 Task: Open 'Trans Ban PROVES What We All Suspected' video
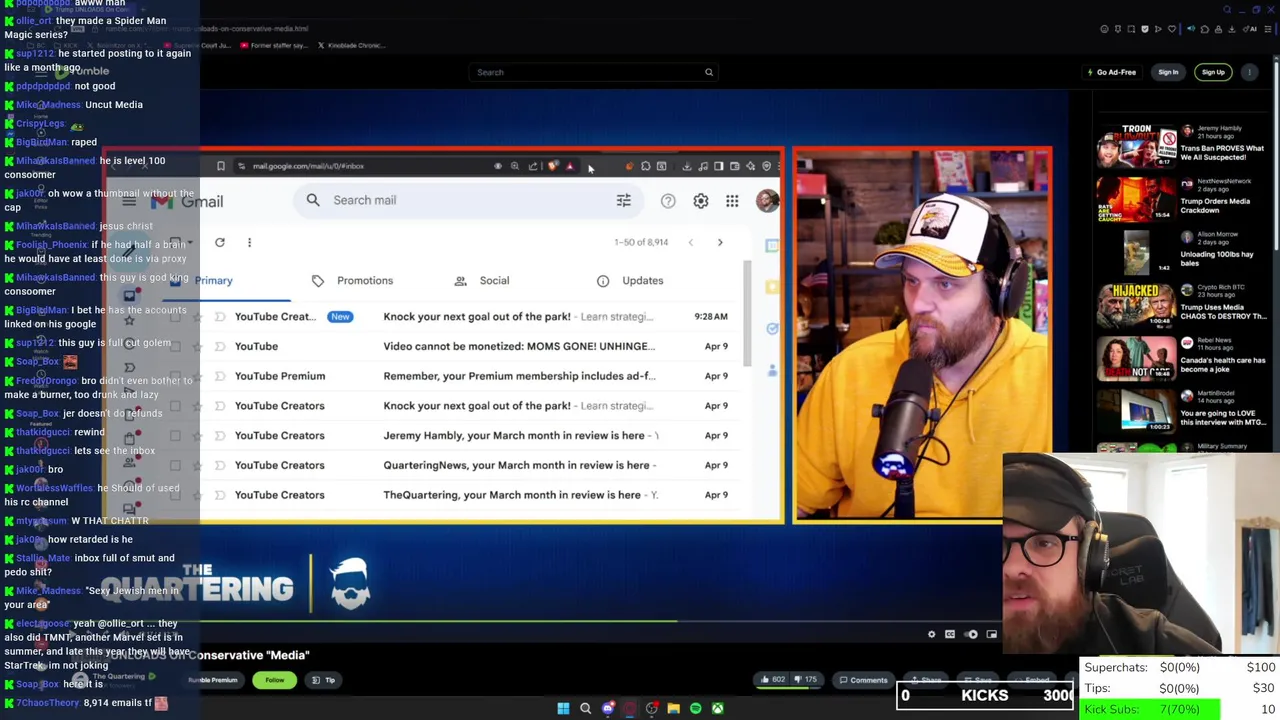[1181, 146]
